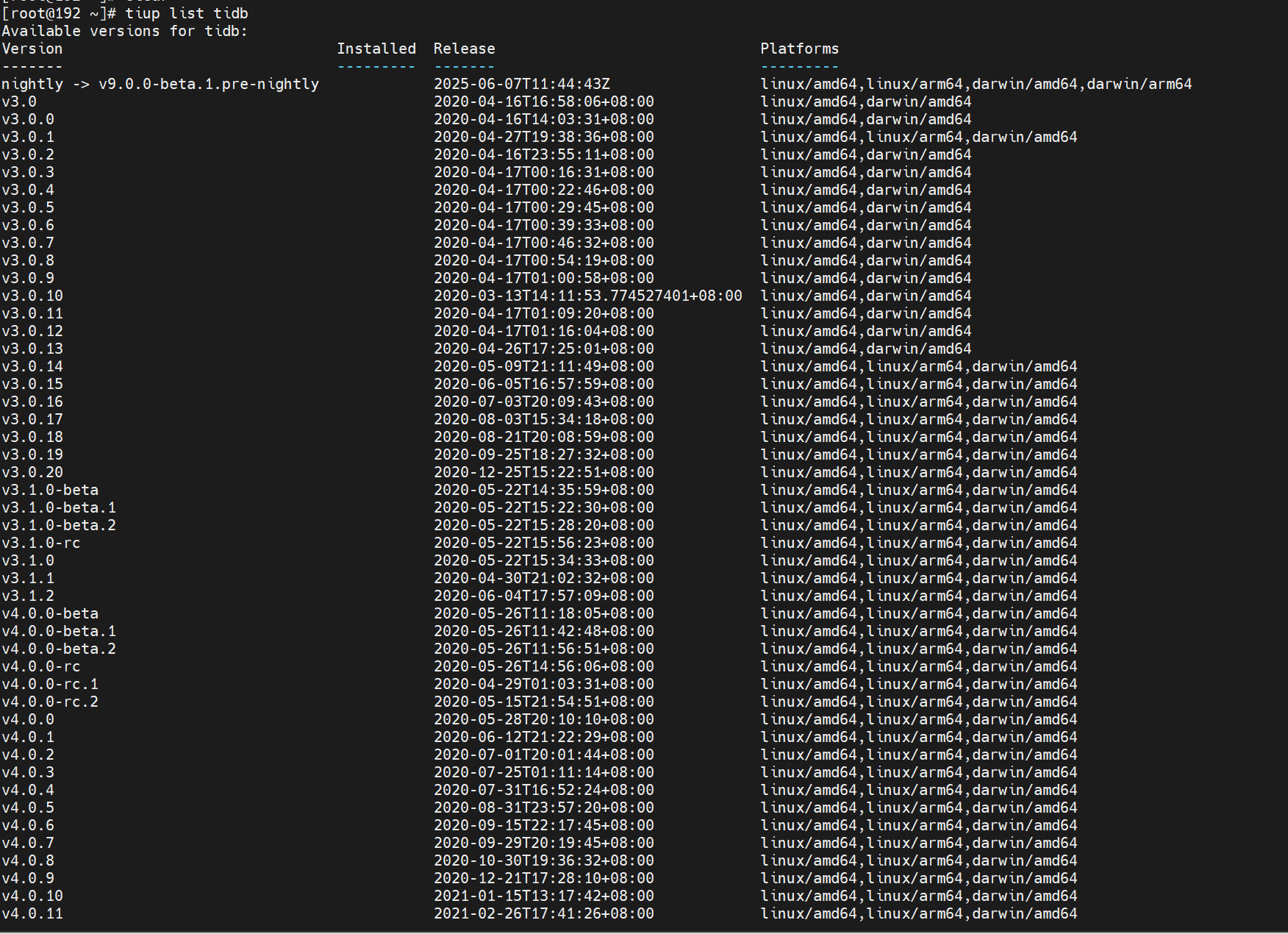Click the platforms text in the v3.0.10 row
The image size is (1288, 934).
pos(866,296)
